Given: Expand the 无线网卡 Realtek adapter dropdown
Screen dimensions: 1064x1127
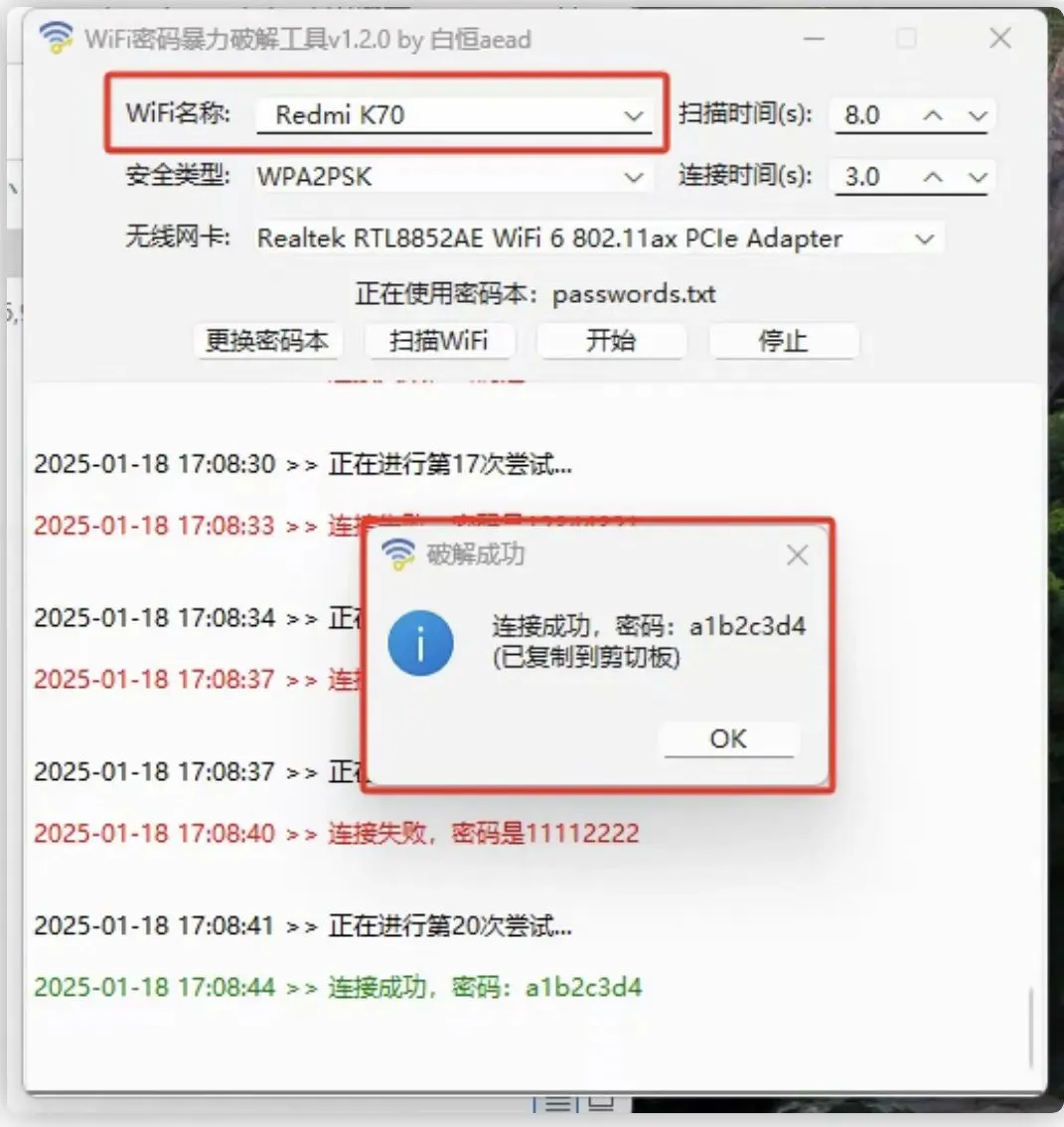Looking at the screenshot, I should (x=599, y=239).
